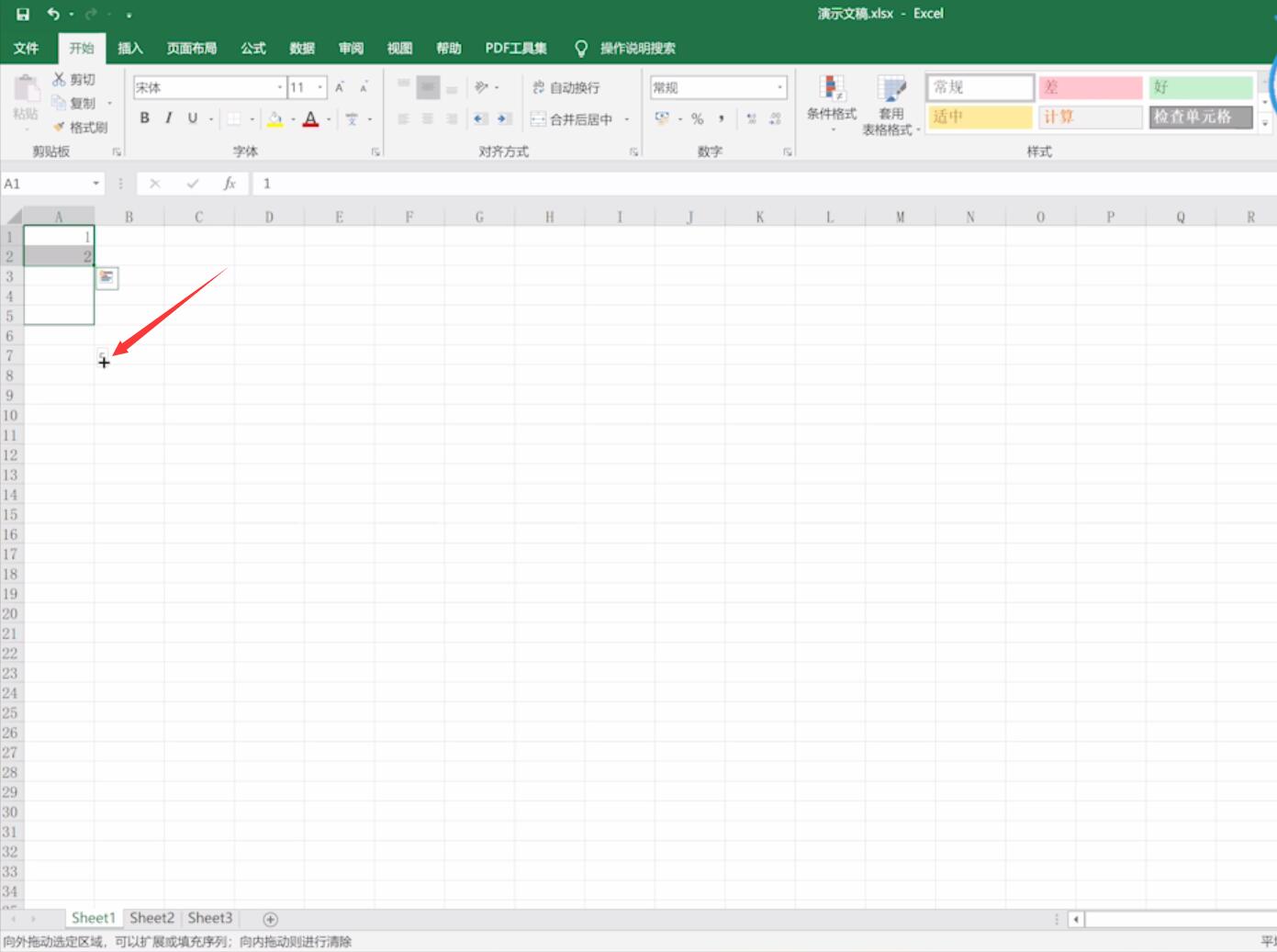Click the Copy icon
This screenshot has height=952, width=1277.
coord(60,103)
